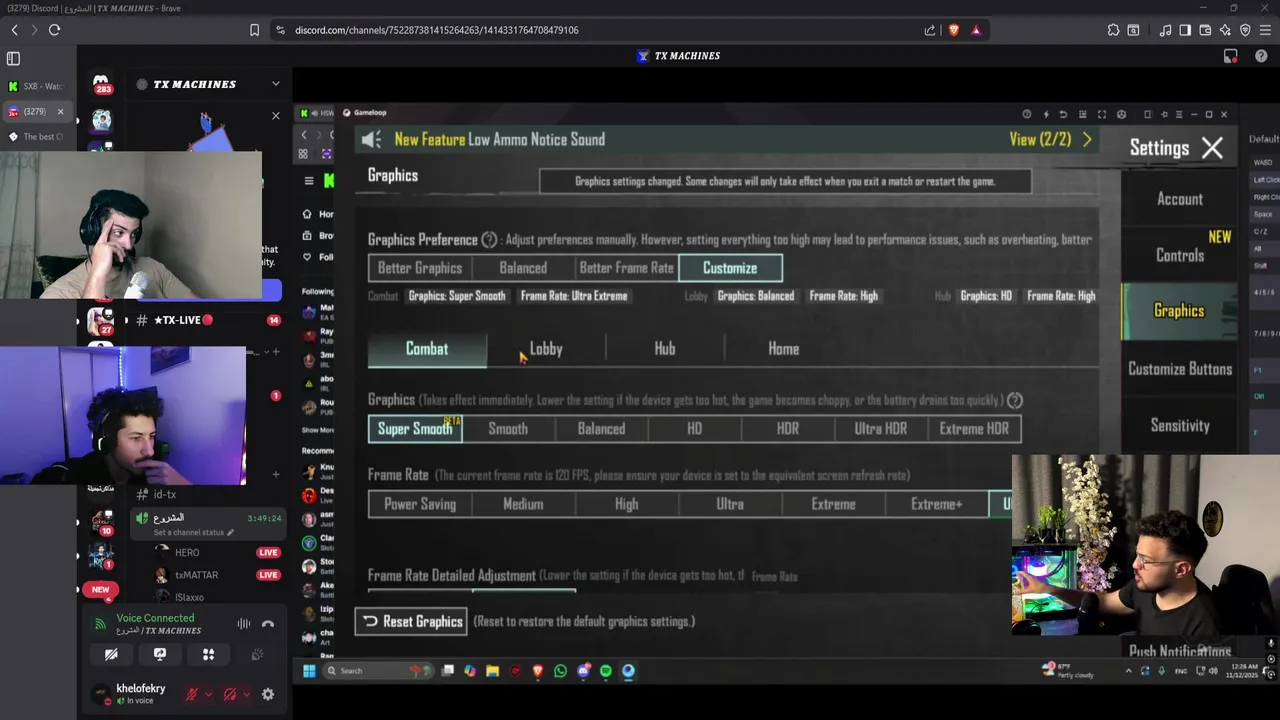The width and height of the screenshot is (1280, 720).
Task: Choose Better Graphics preference
Action: click(420, 268)
